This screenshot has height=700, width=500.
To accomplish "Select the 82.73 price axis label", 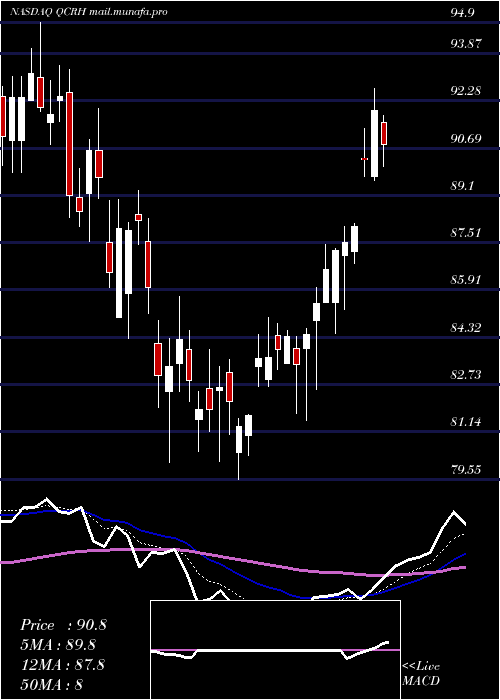I will (x=467, y=375).
